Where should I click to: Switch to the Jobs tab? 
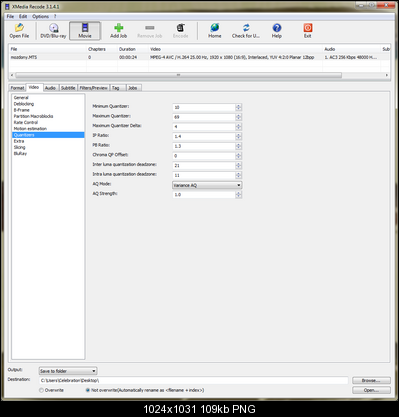[x=133, y=88]
